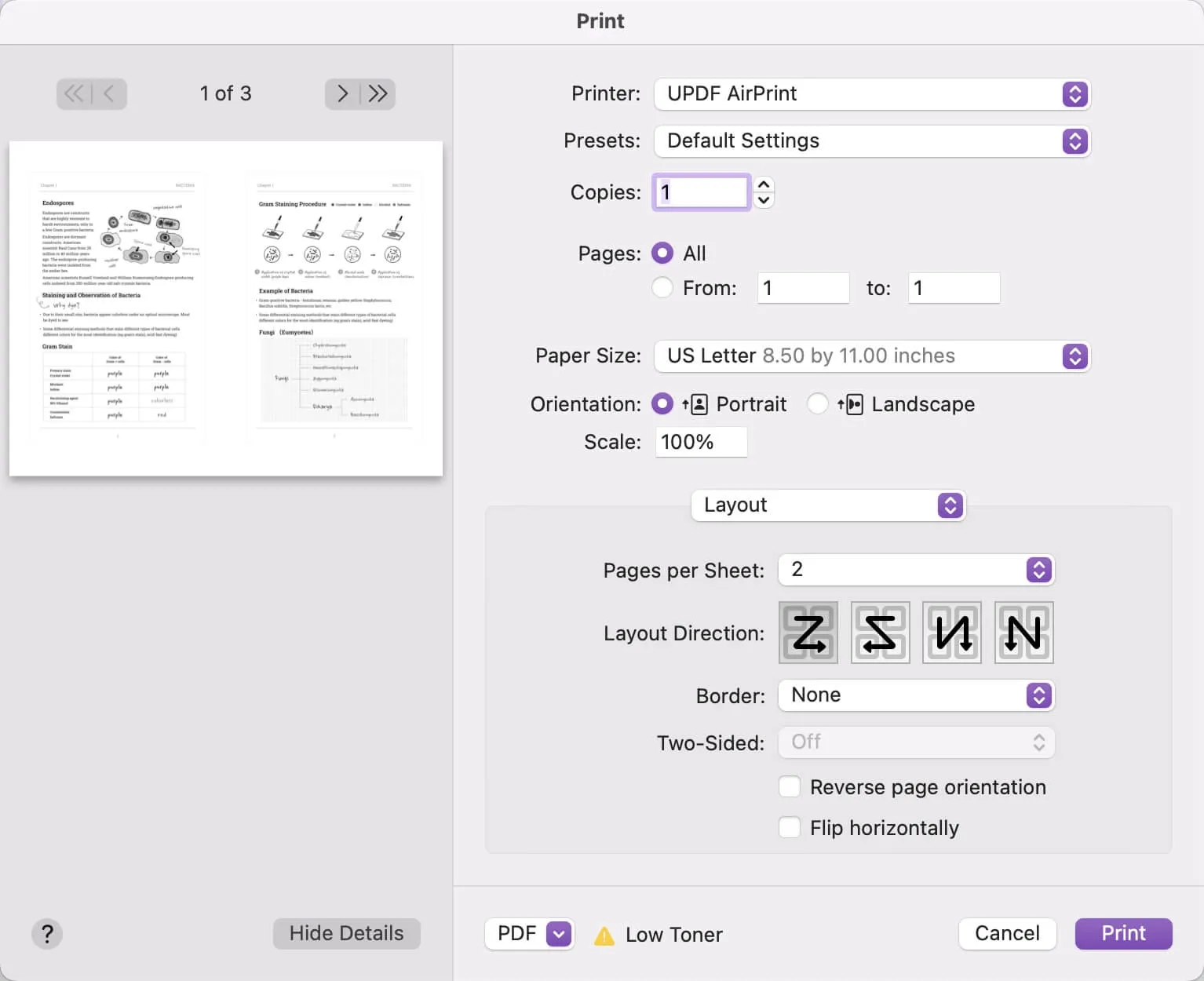Image resolution: width=1204 pixels, height=981 pixels.
Task: Increase copies with the stepper up arrow
Action: pos(764,185)
